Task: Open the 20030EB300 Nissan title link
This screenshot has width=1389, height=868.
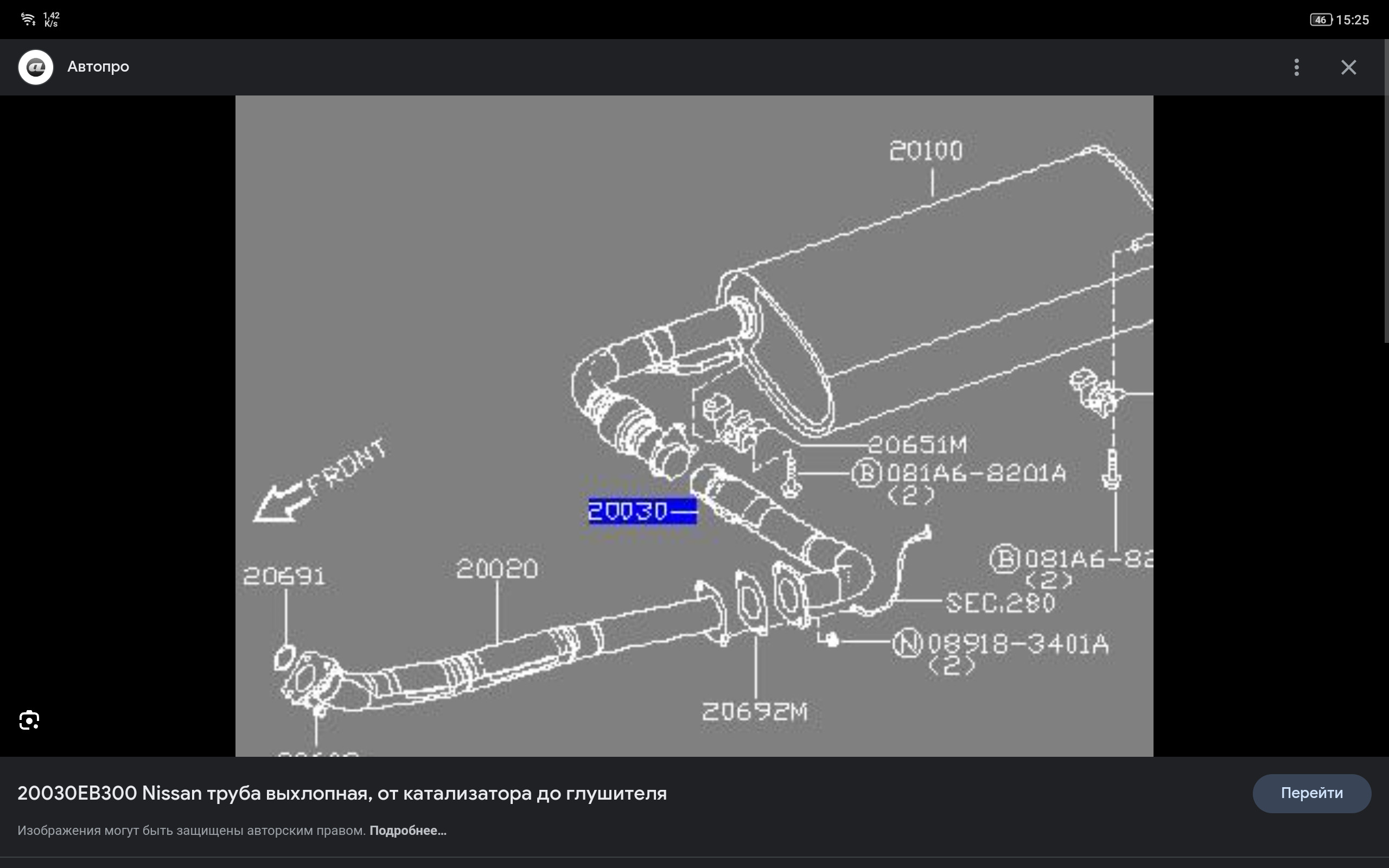Action: point(341,793)
